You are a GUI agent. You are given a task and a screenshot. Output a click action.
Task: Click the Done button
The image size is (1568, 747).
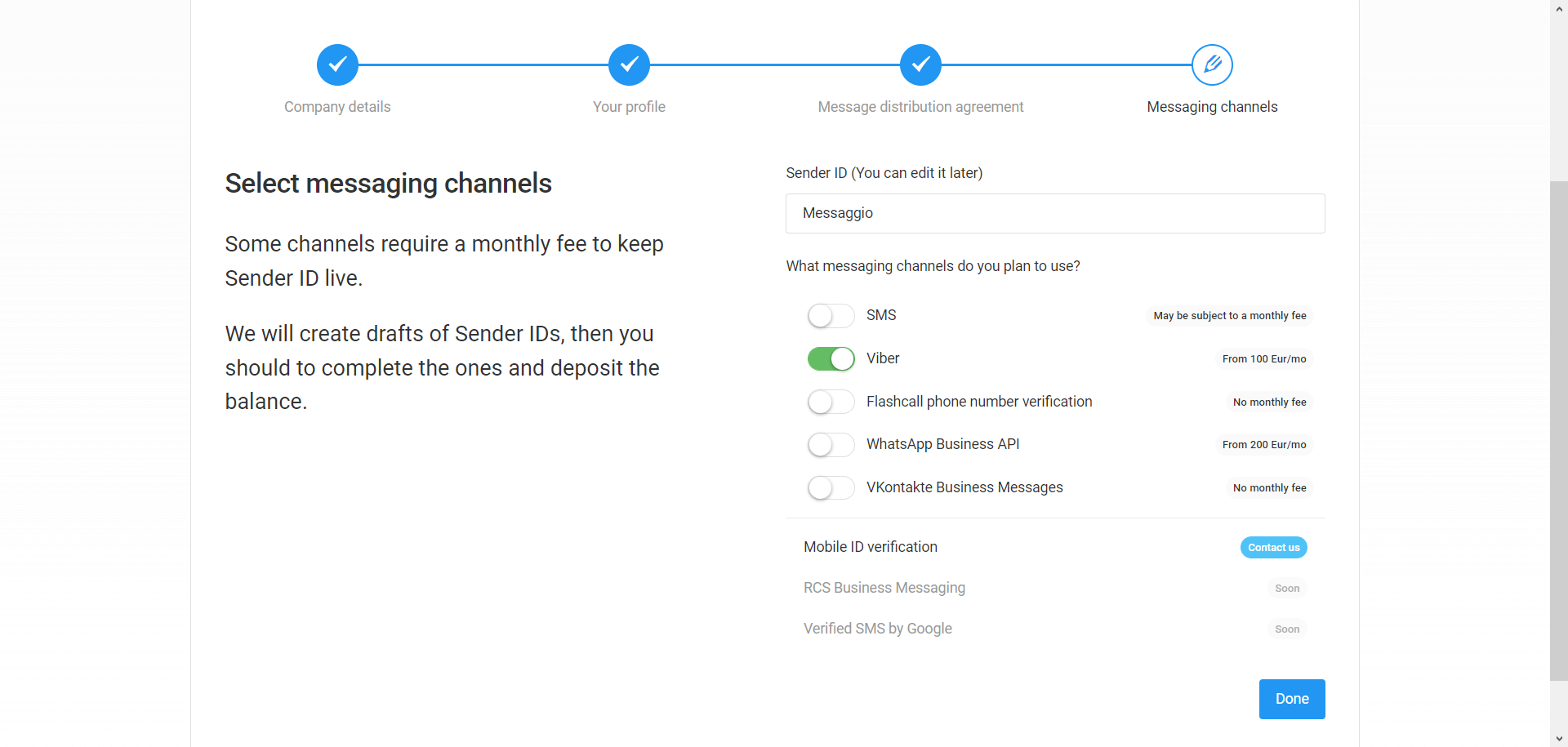pyautogui.click(x=1292, y=699)
